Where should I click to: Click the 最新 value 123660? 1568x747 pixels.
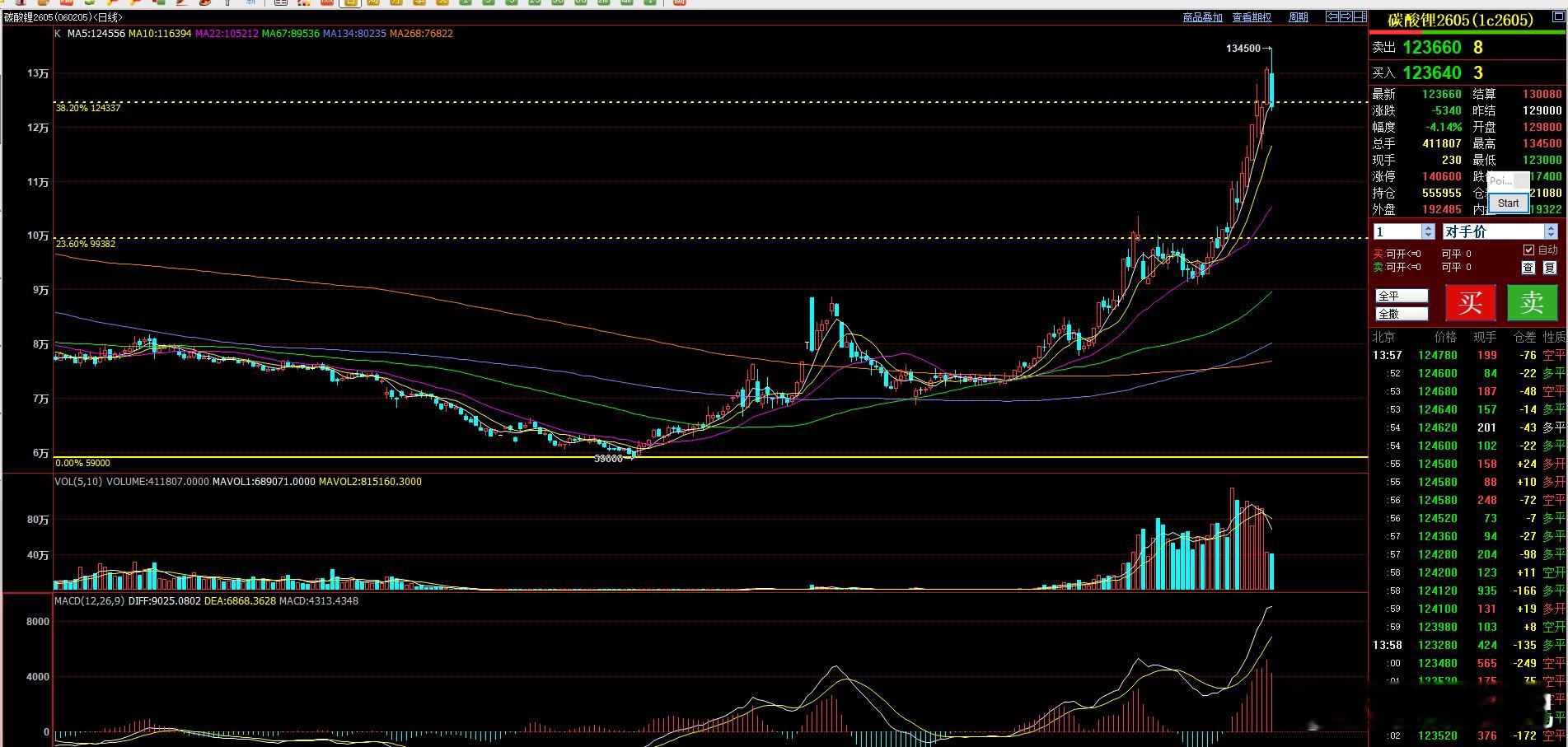point(1442,95)
